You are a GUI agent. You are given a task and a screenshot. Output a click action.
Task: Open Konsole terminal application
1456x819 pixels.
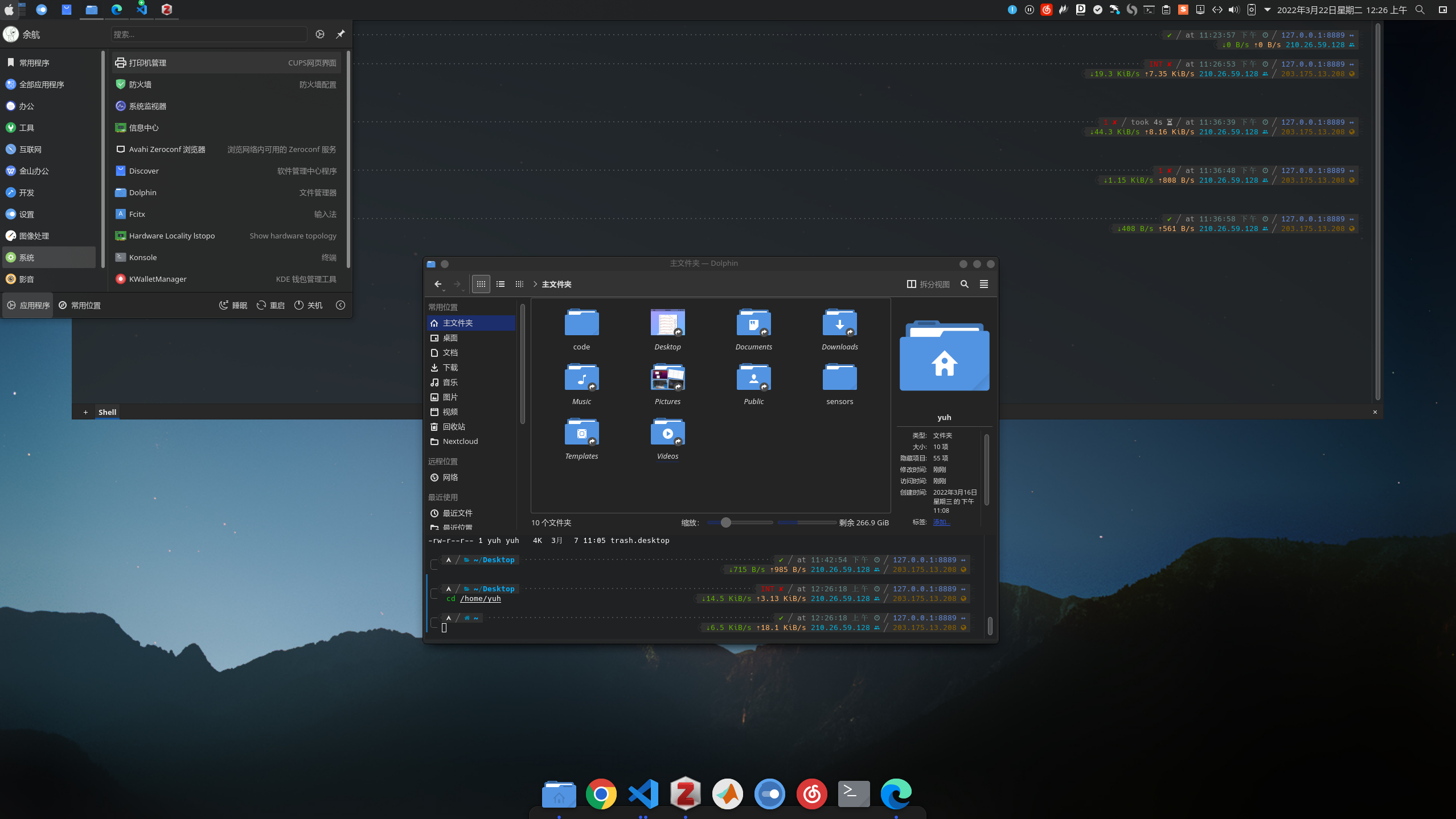pos(142,257)
